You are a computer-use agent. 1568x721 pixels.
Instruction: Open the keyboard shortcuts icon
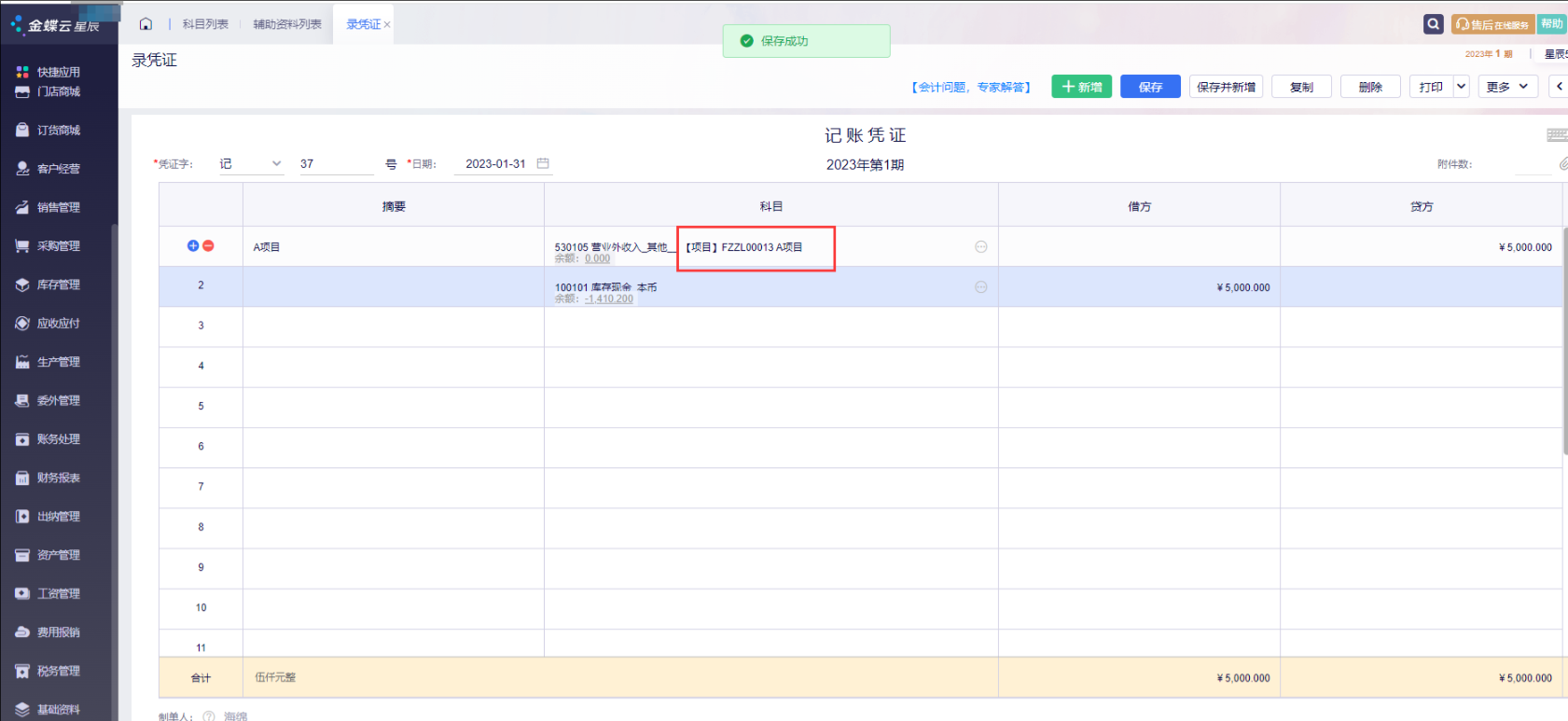point(1556,135)
